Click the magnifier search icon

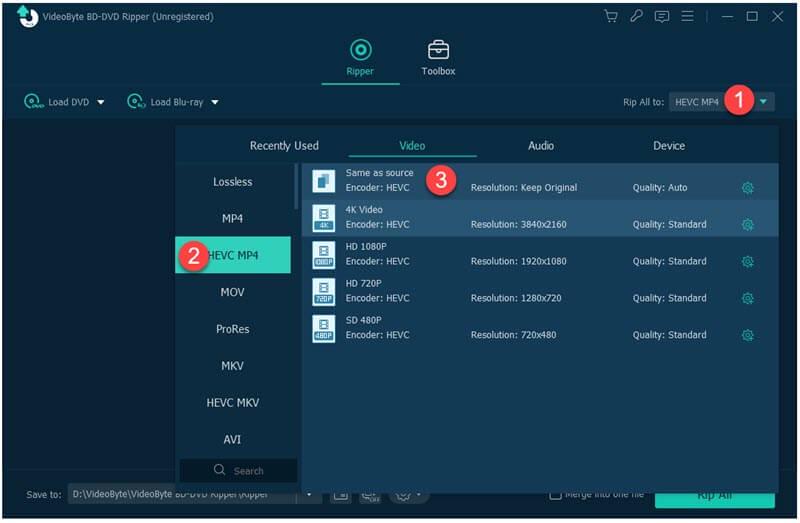point(219,470)
